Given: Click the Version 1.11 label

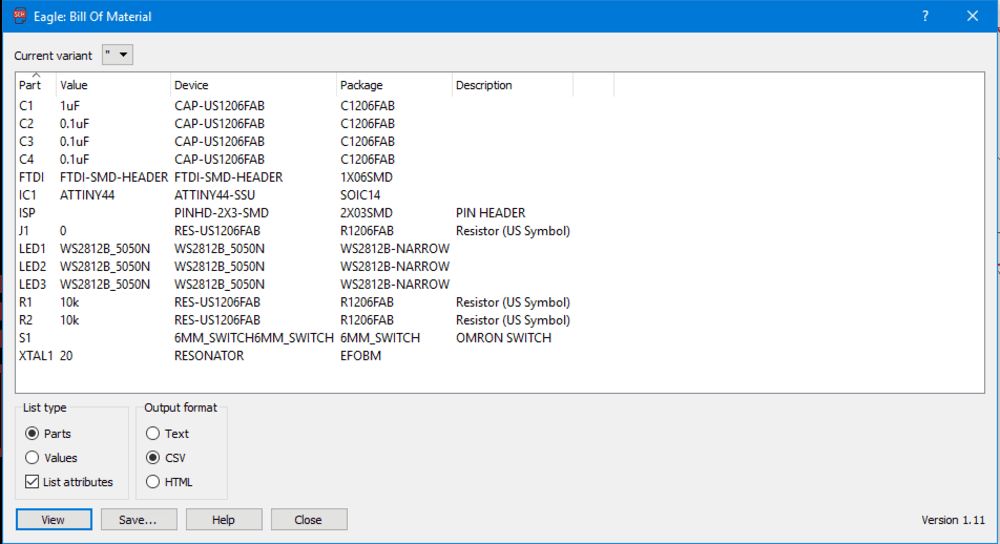Looking at the screenshot, I should (953, 520).
